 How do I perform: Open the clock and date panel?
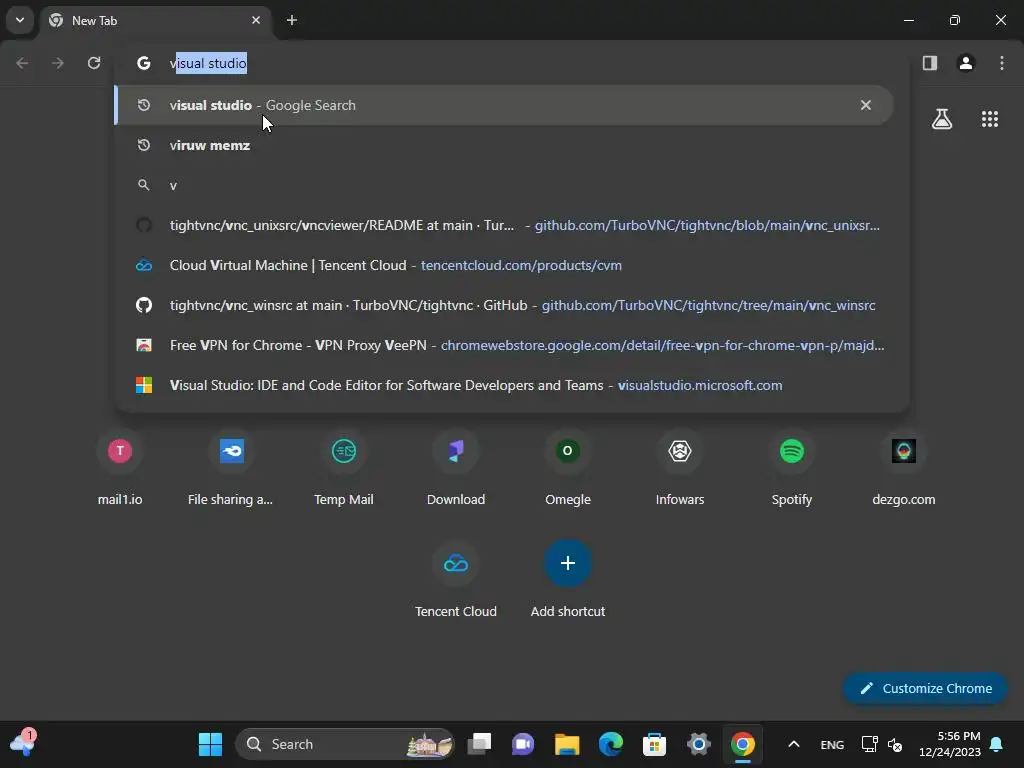click(950, 744)
